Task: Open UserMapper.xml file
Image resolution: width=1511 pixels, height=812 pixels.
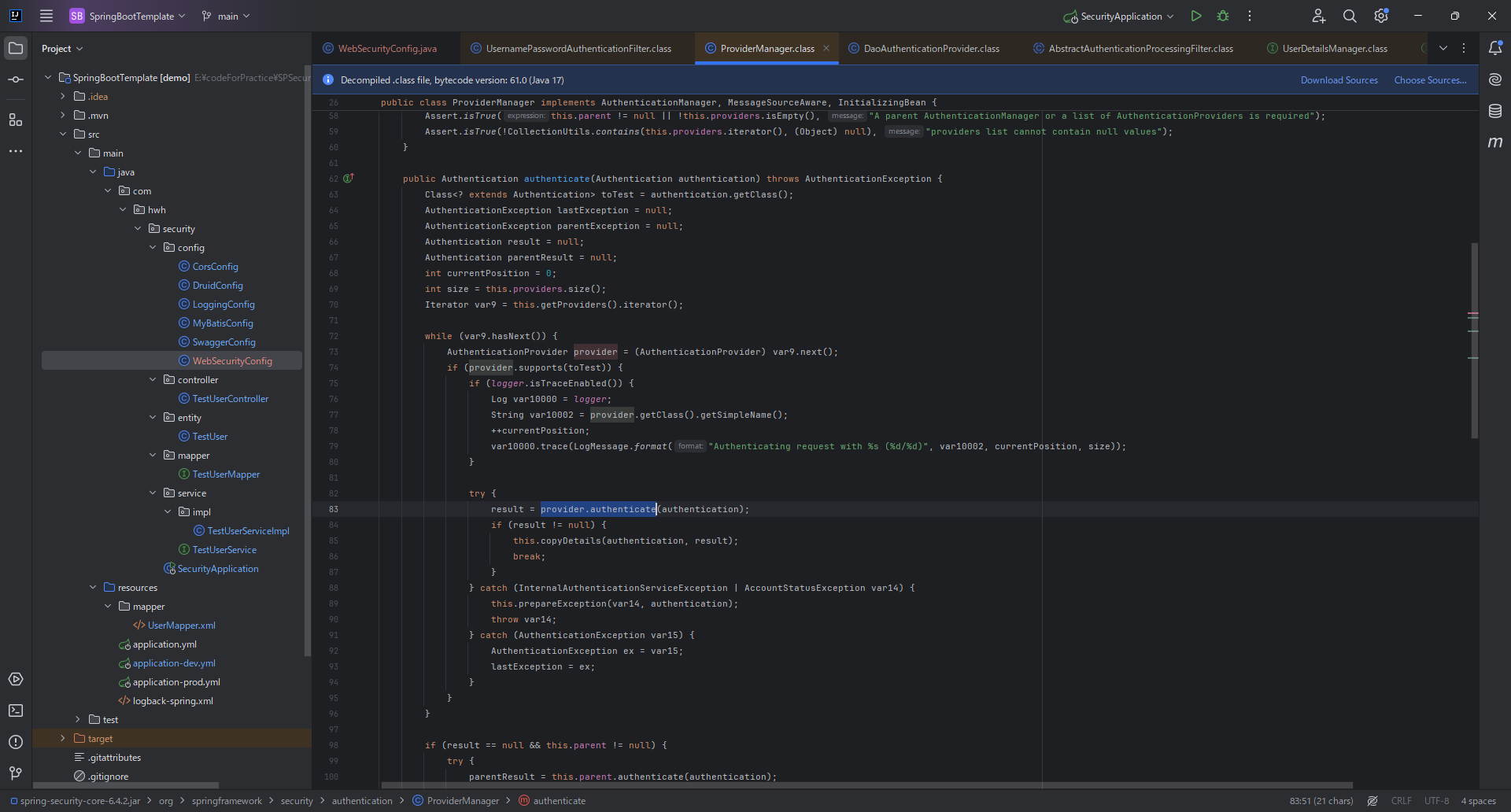Action: tap(175, 625)
